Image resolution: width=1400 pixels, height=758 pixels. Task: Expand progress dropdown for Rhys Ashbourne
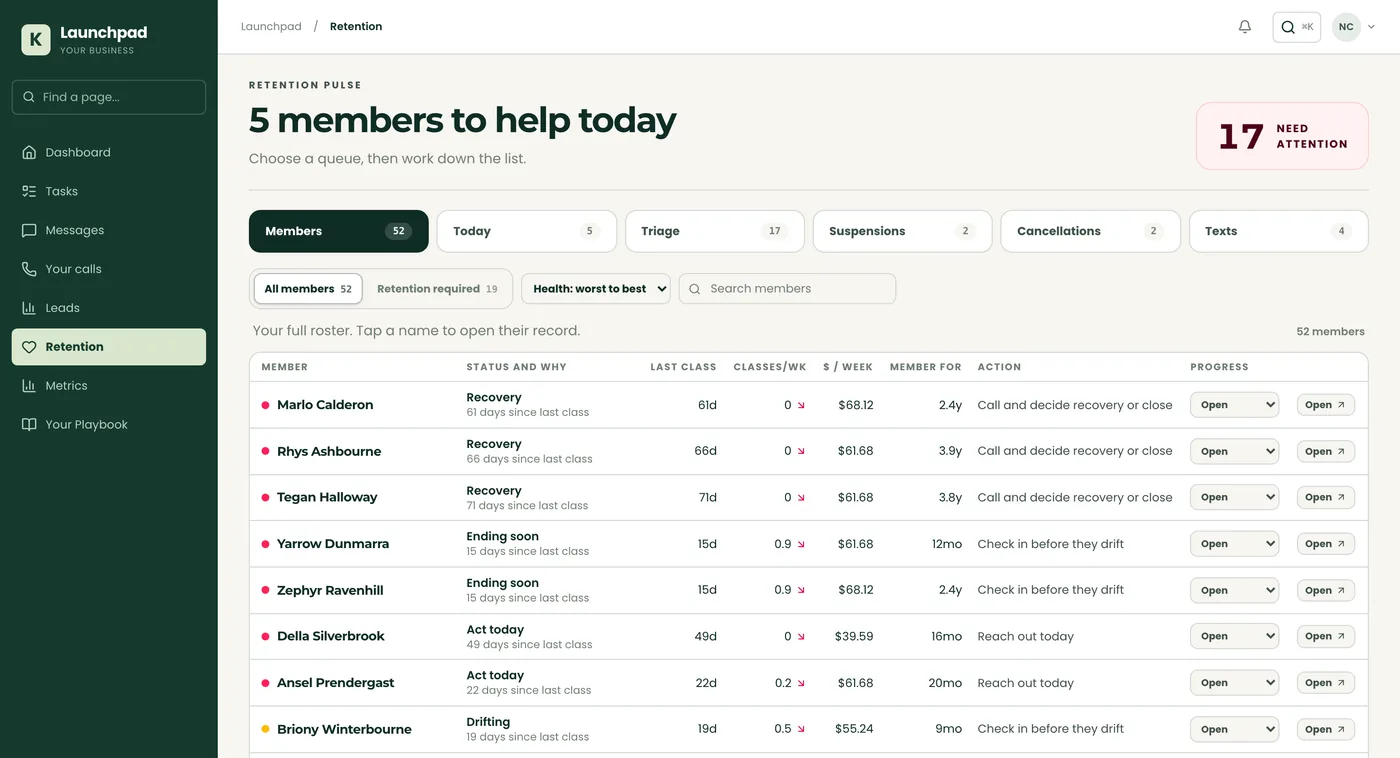coord(1234,451)
